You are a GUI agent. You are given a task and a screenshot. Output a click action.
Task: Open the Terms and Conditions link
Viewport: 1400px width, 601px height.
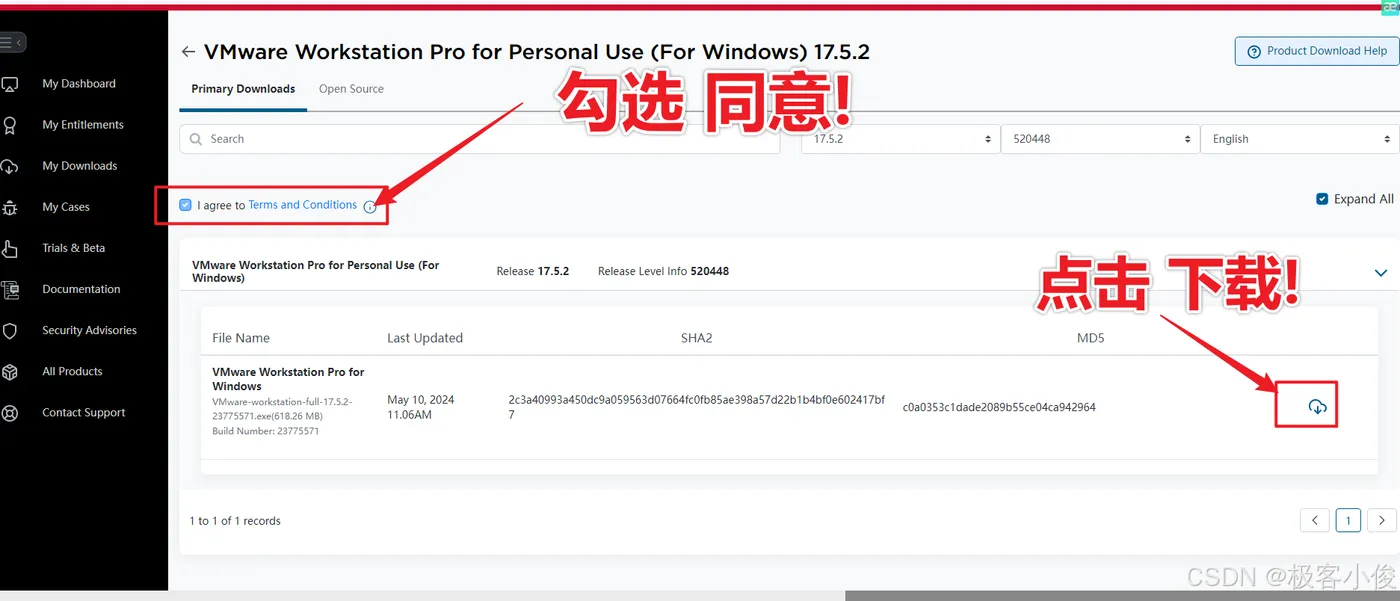coord(302,205)
